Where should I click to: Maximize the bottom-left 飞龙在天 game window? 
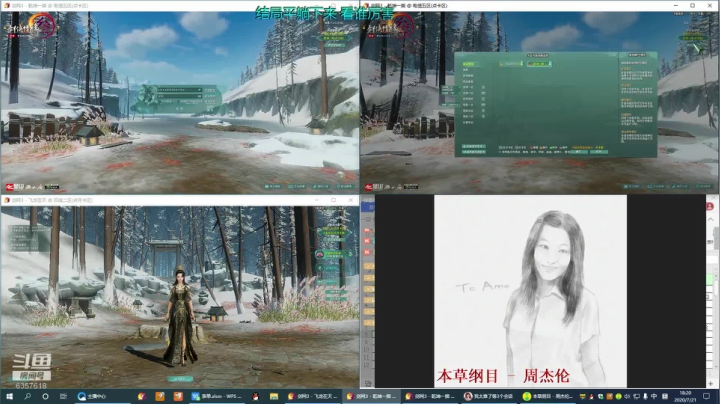click(334, 200)
